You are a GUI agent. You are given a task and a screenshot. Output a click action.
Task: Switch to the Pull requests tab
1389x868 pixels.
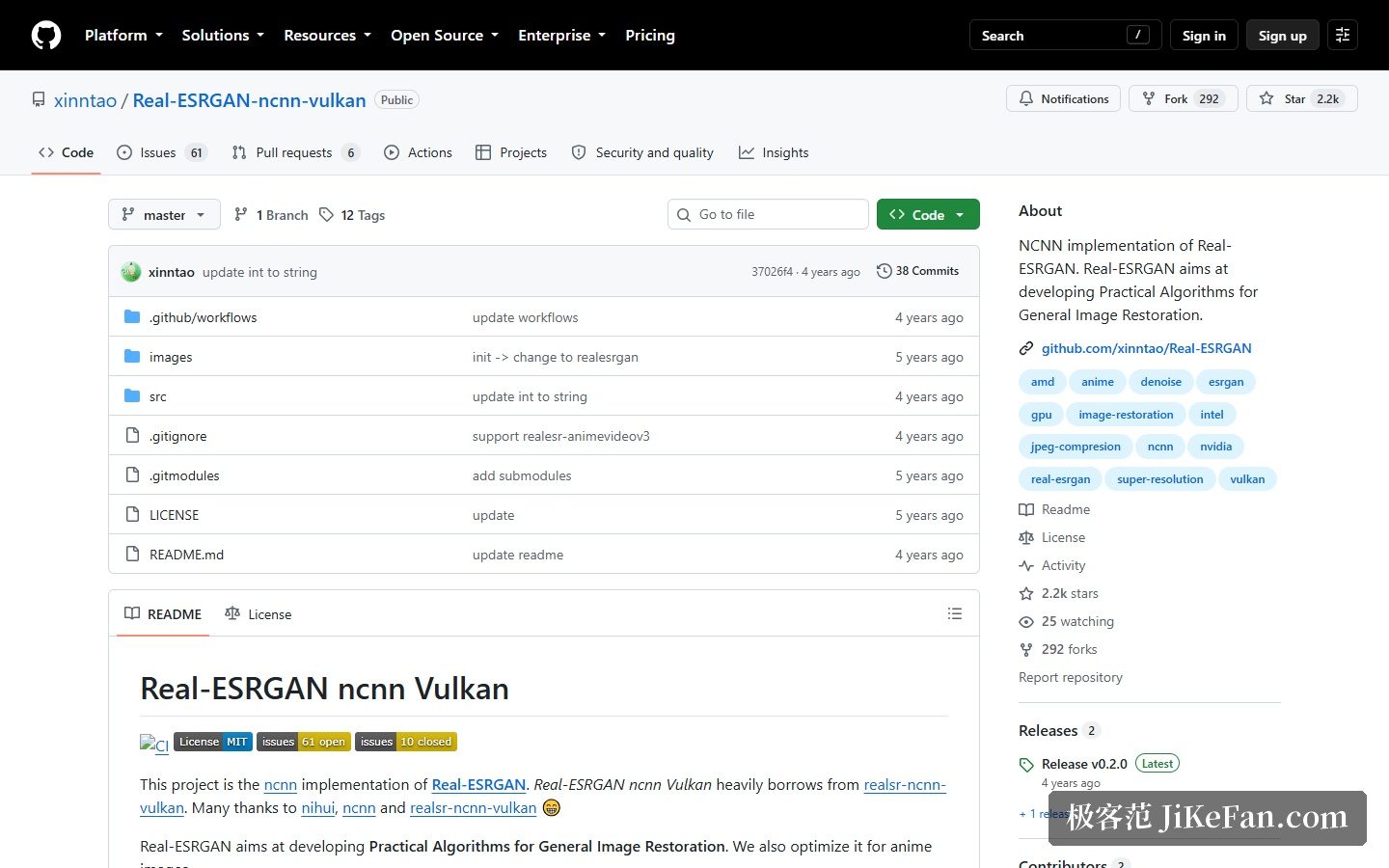[295, 152]
